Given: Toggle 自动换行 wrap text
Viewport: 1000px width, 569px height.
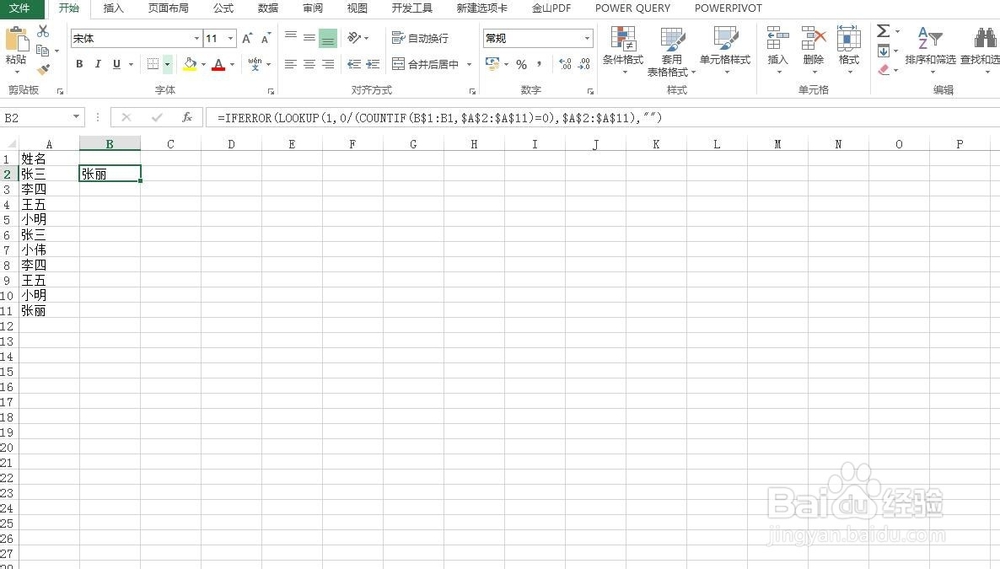Looking at the screenshot, I should click(x=420, y=38).
